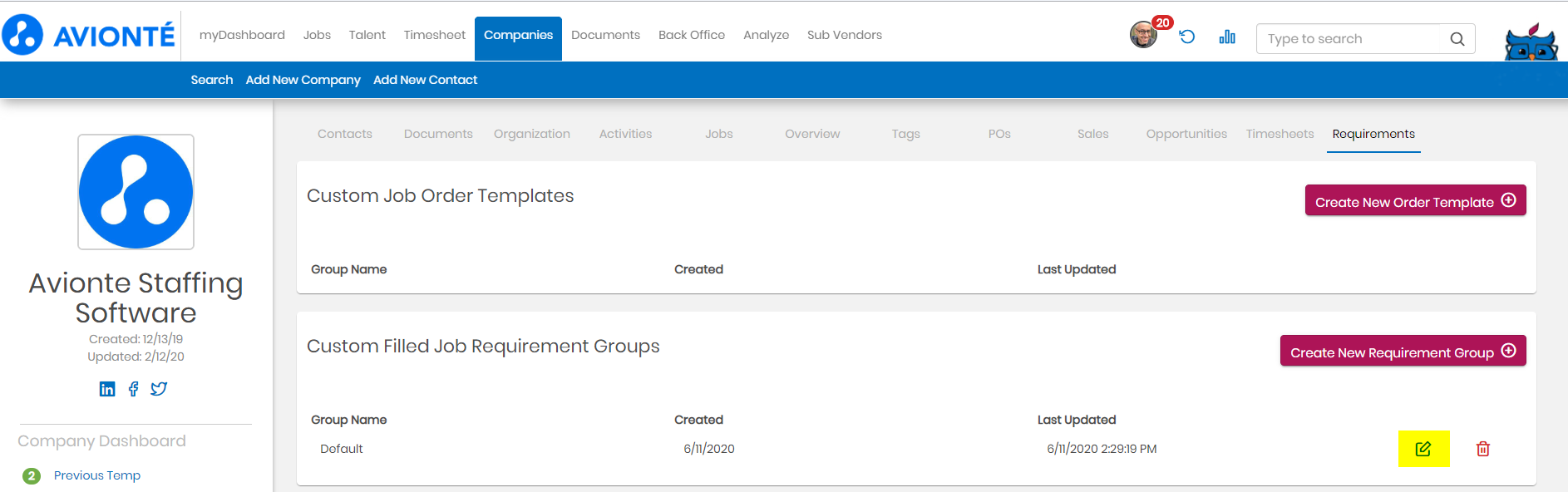
Task: Click the Default group name cell
Action: [x=342, y=449]
